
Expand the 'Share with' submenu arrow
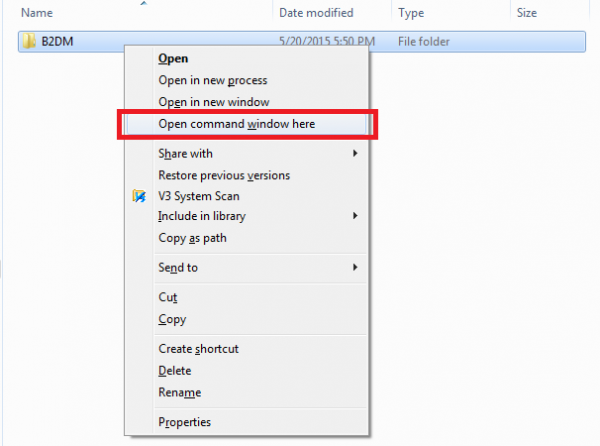(x=355, y=154)
